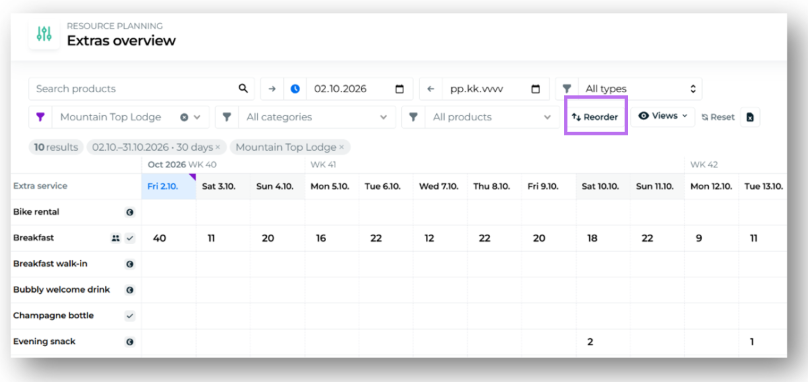Click the Bike rental row label
Viewport: 808px width, 382px height.
36,212
